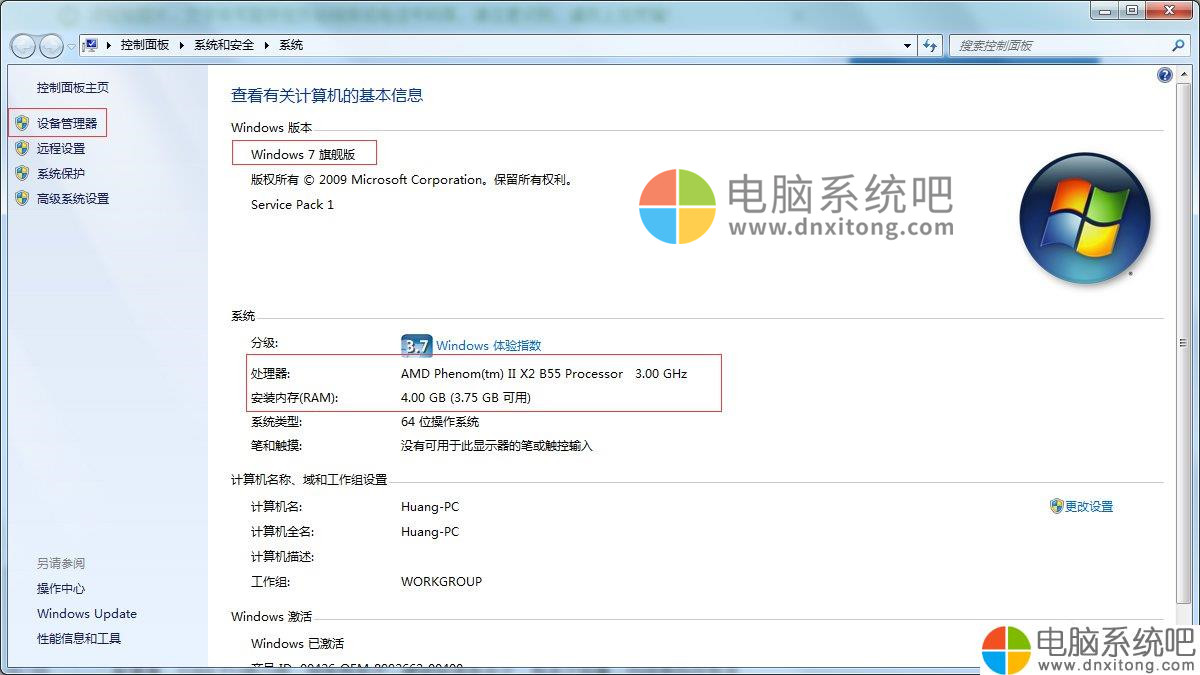The height and width of the screenshot is (675, 1200).
Task: Click the 没有可用于此显示器的笔或触控输入 text
Action: pos(497,446)
